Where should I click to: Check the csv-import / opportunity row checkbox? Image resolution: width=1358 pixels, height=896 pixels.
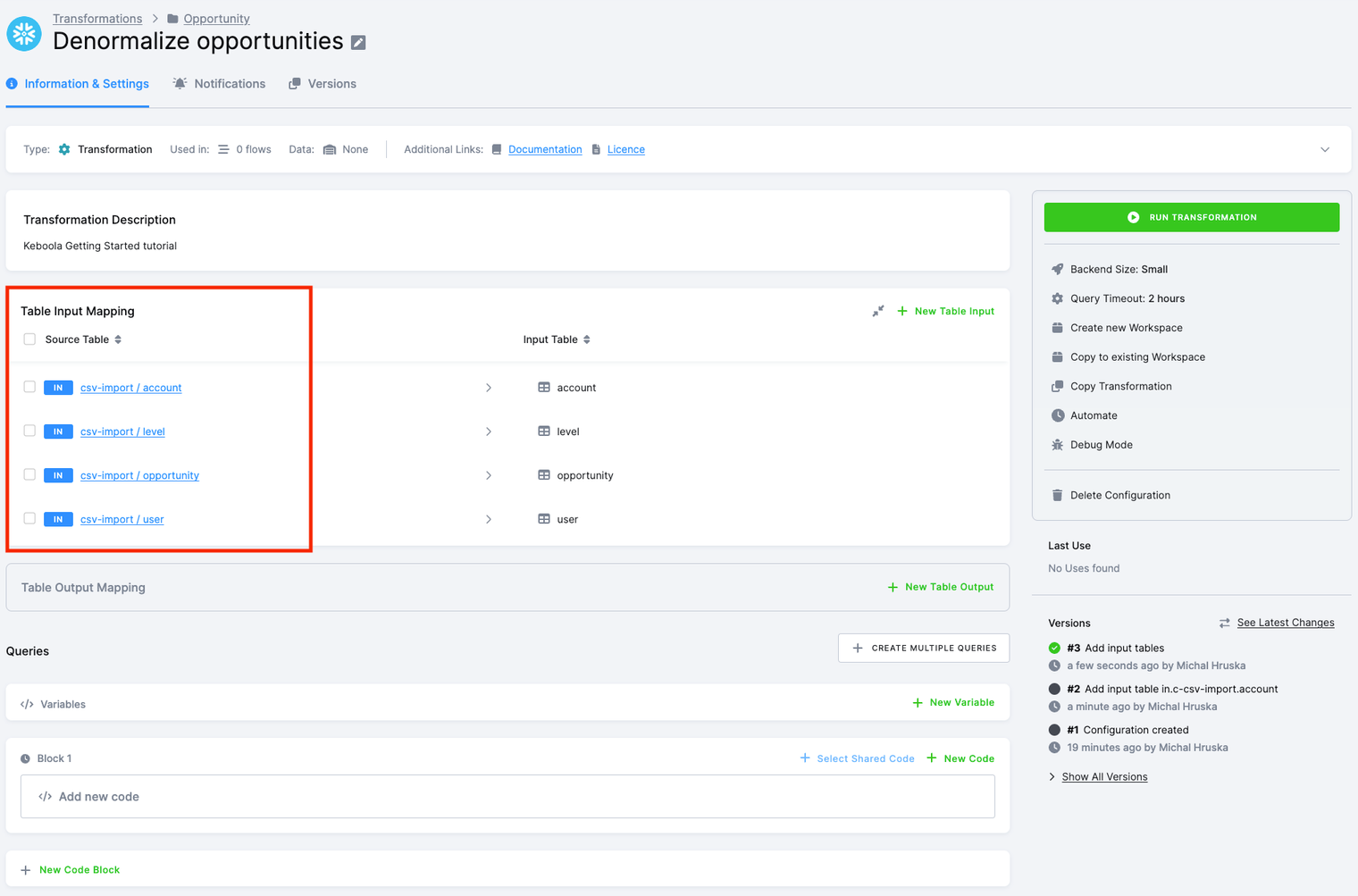tap(29, 474)
